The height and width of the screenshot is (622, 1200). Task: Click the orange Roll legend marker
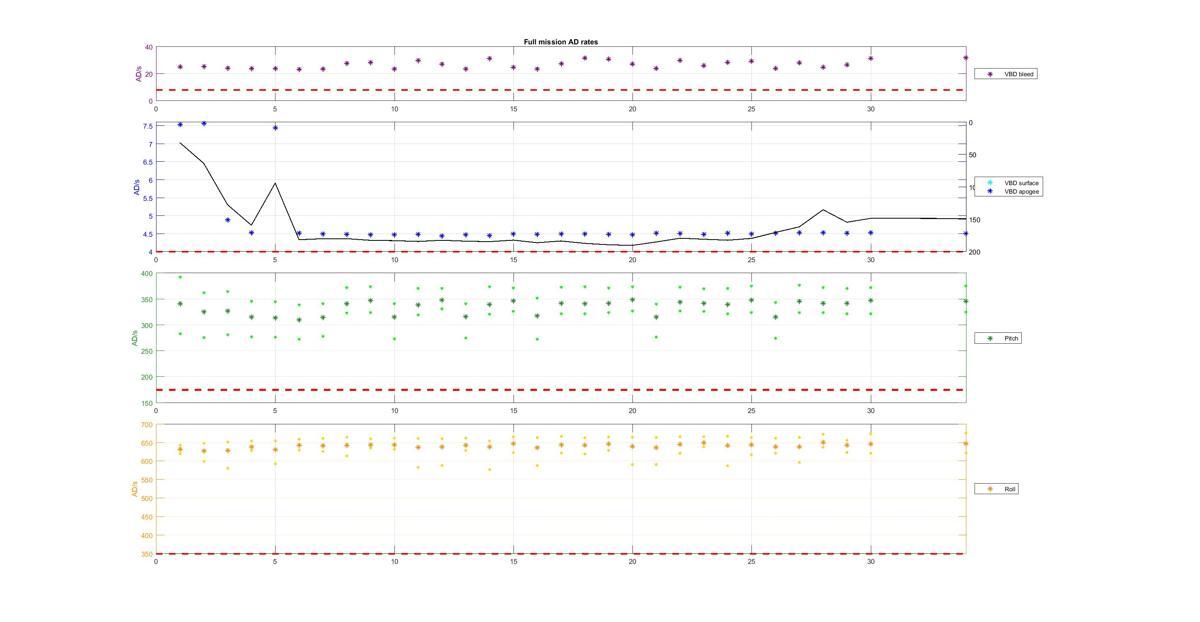(x=990, y=489)
